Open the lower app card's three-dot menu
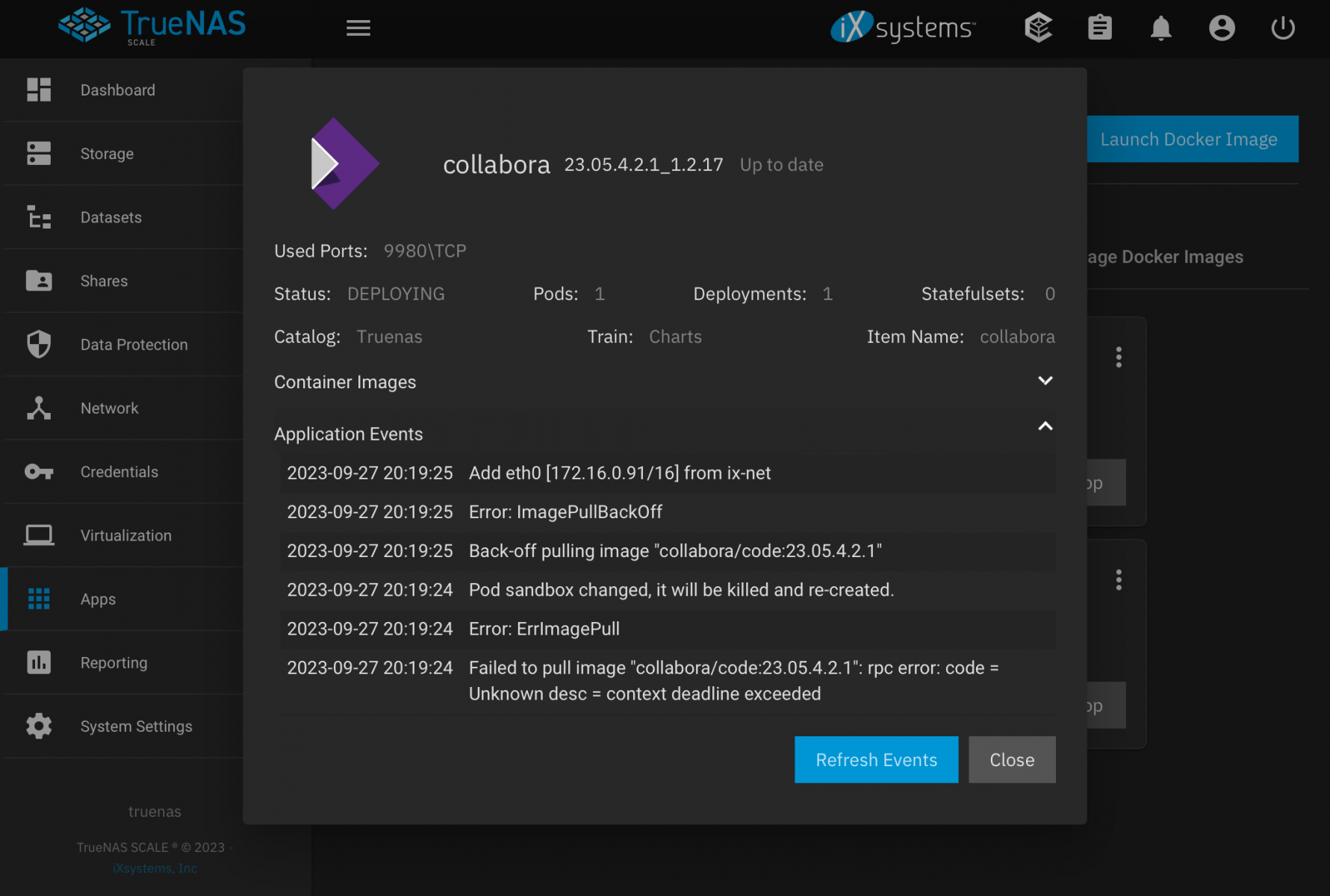The height and width of the screenshot is (896, 1330). pos(1119,580)
